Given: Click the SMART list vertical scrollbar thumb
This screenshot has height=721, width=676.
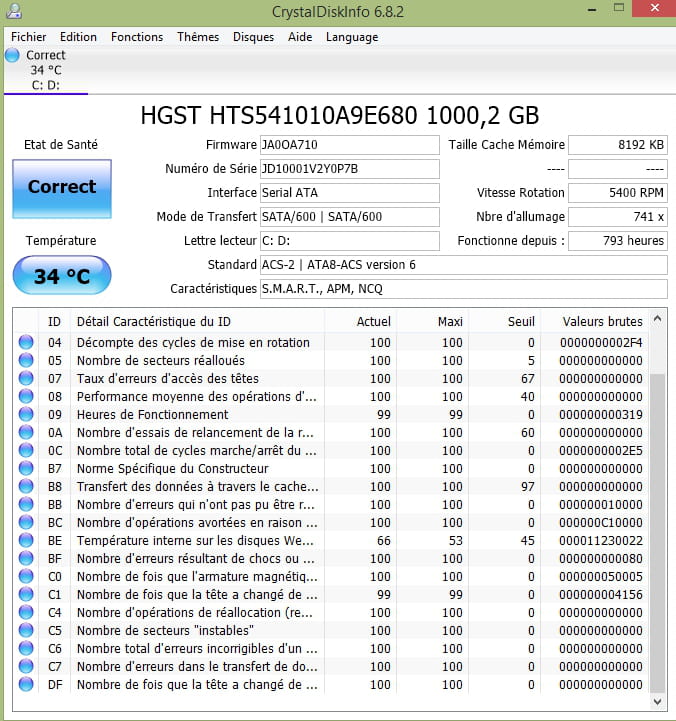Looking at the screenshot, I should tap(658, 533).
